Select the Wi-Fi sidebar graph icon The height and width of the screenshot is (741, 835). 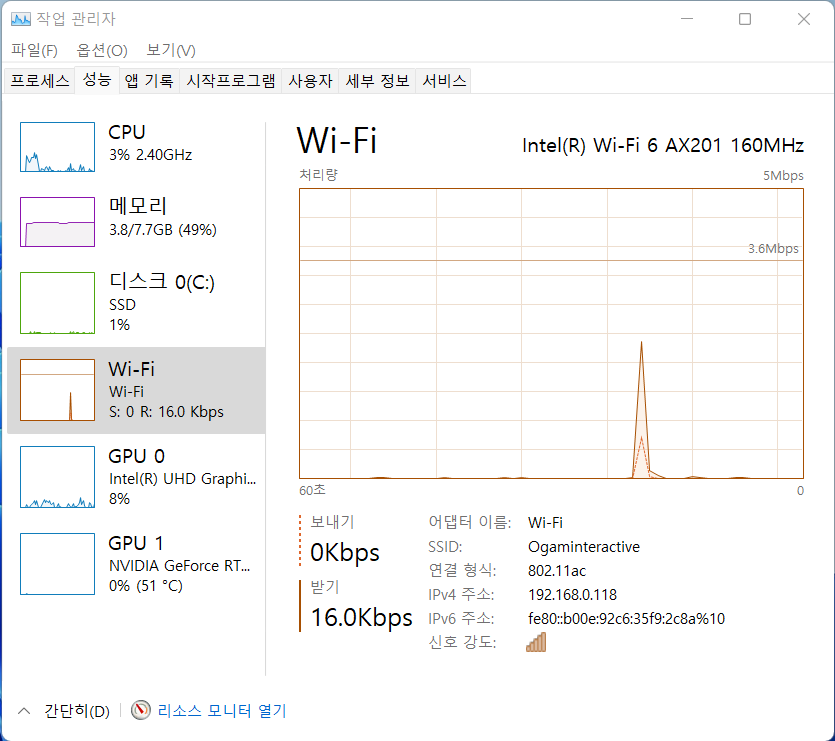tap(57, 391)
